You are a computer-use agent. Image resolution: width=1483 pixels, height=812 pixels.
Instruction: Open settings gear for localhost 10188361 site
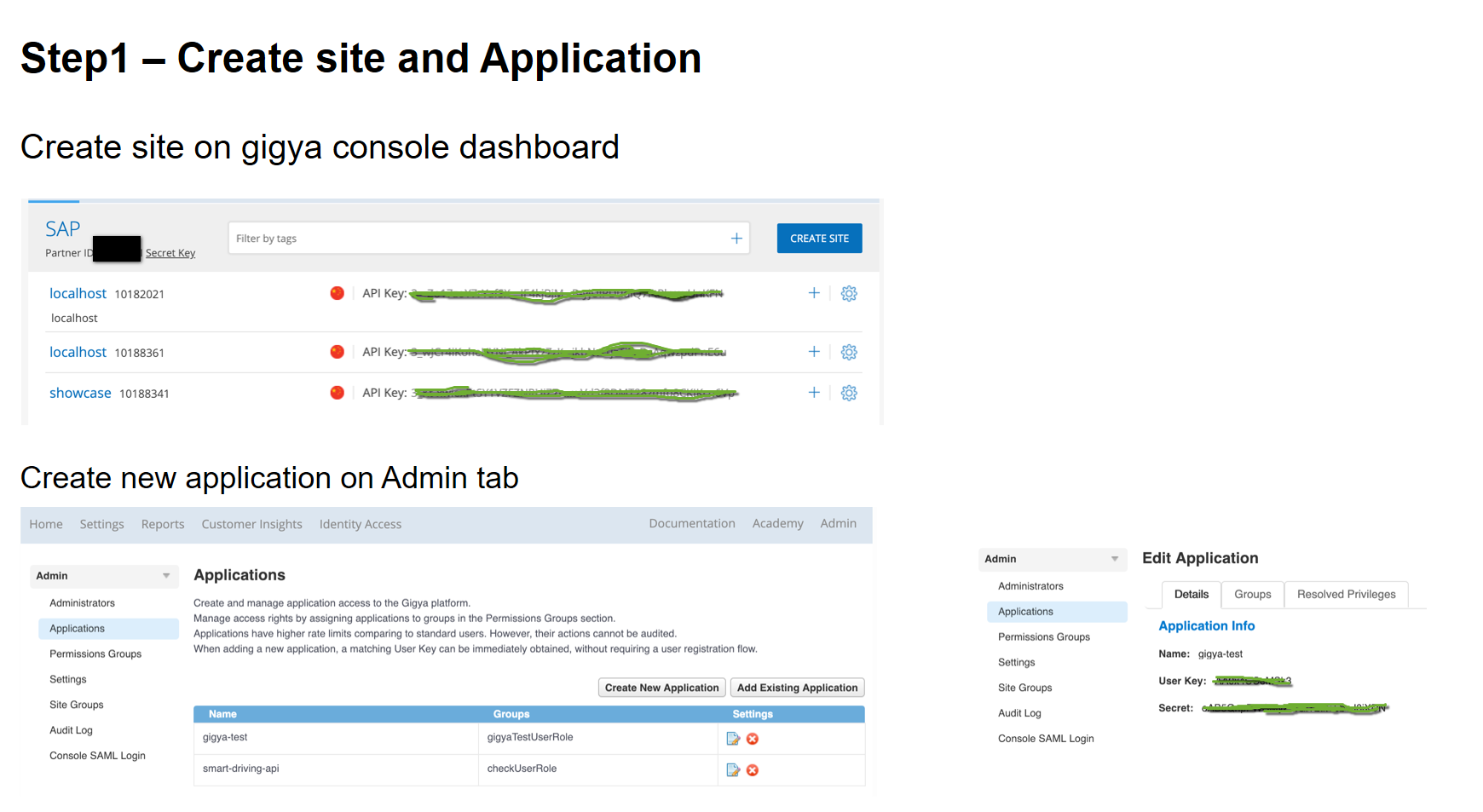tap(849, 352)
